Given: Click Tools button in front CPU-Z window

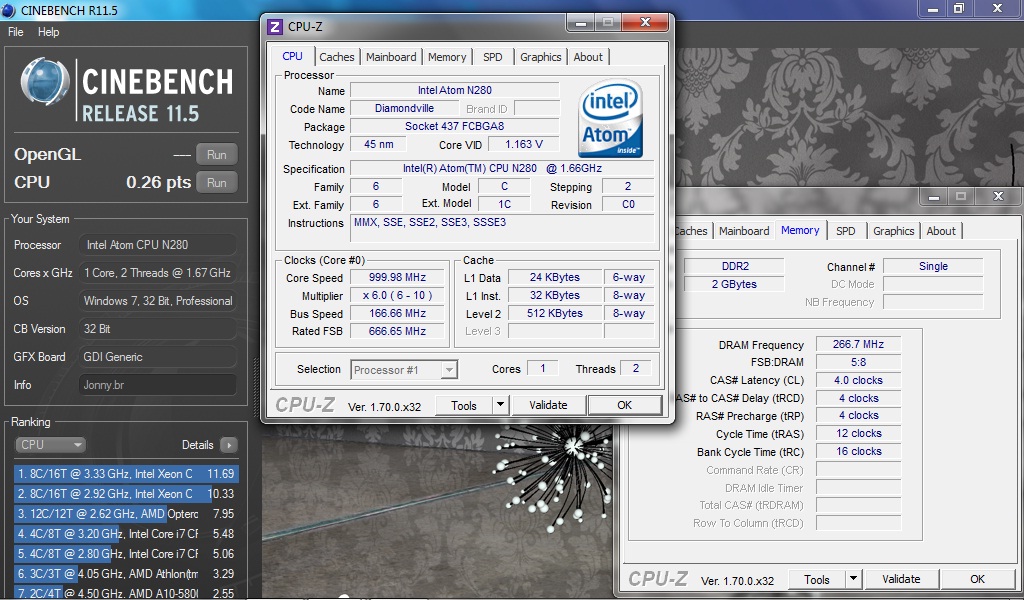Looking at the screenshot, I should 464,405.
